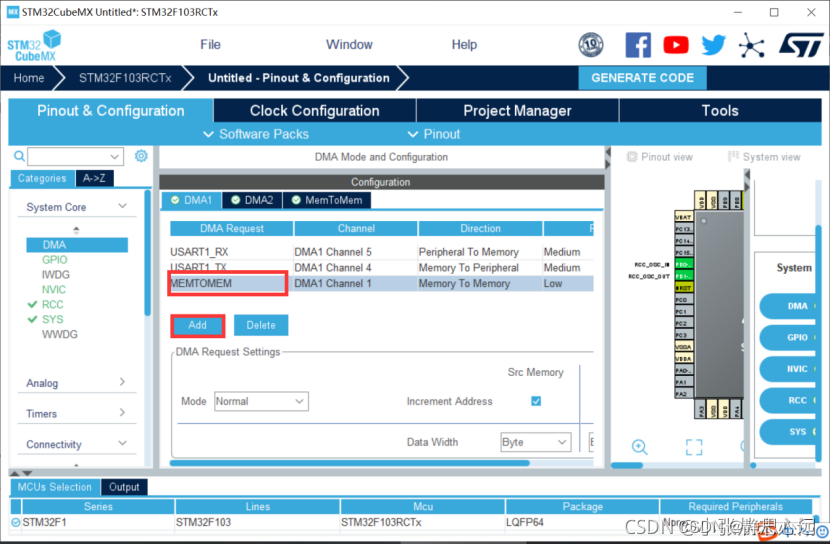The height and width of the screenshot is (545, 830).
Task: Go to STM32F103RCTx breadcrumb
Action: [125, 78]
